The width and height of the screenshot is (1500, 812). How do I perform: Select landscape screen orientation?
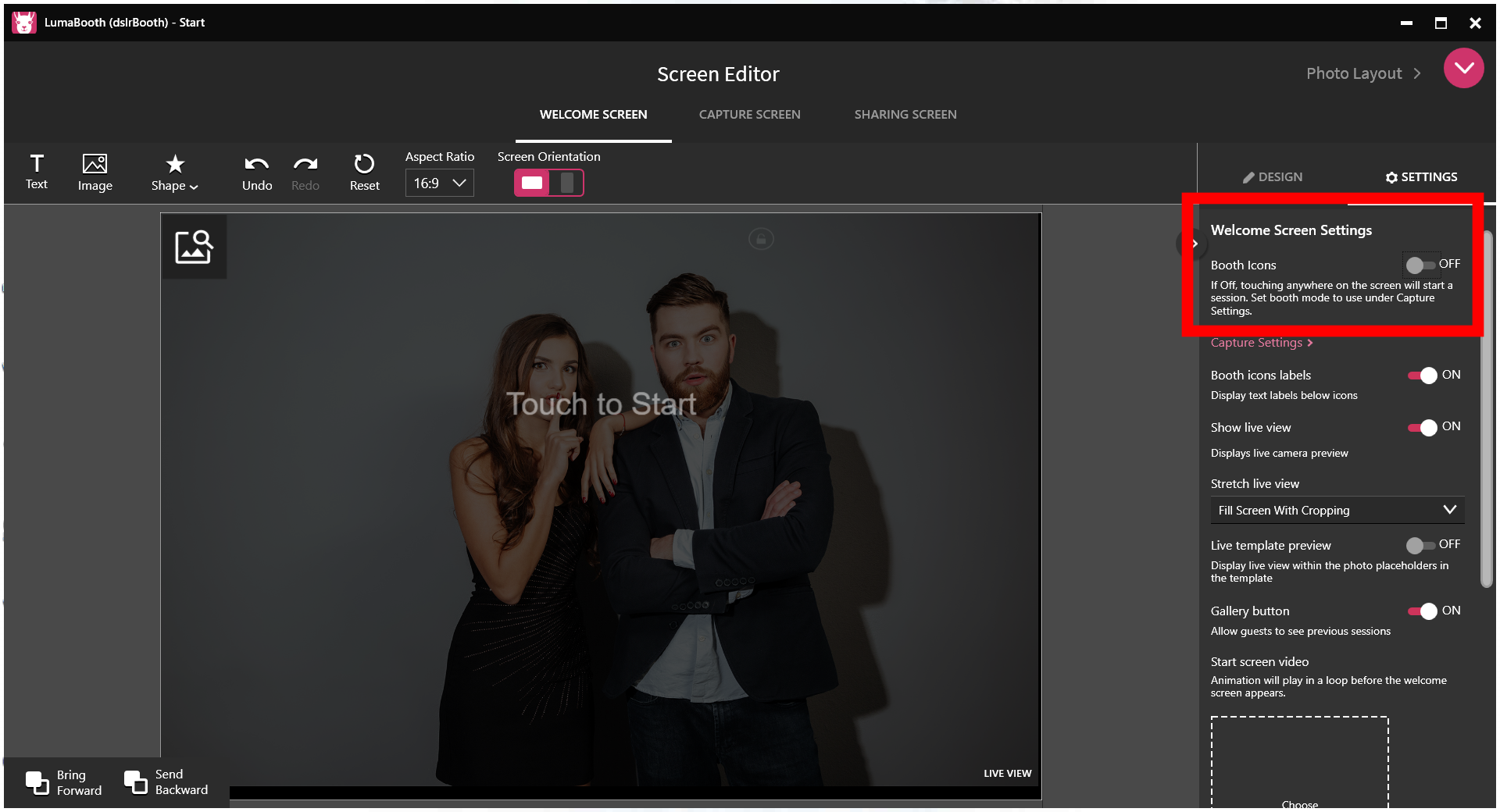[x=532, y=183]
